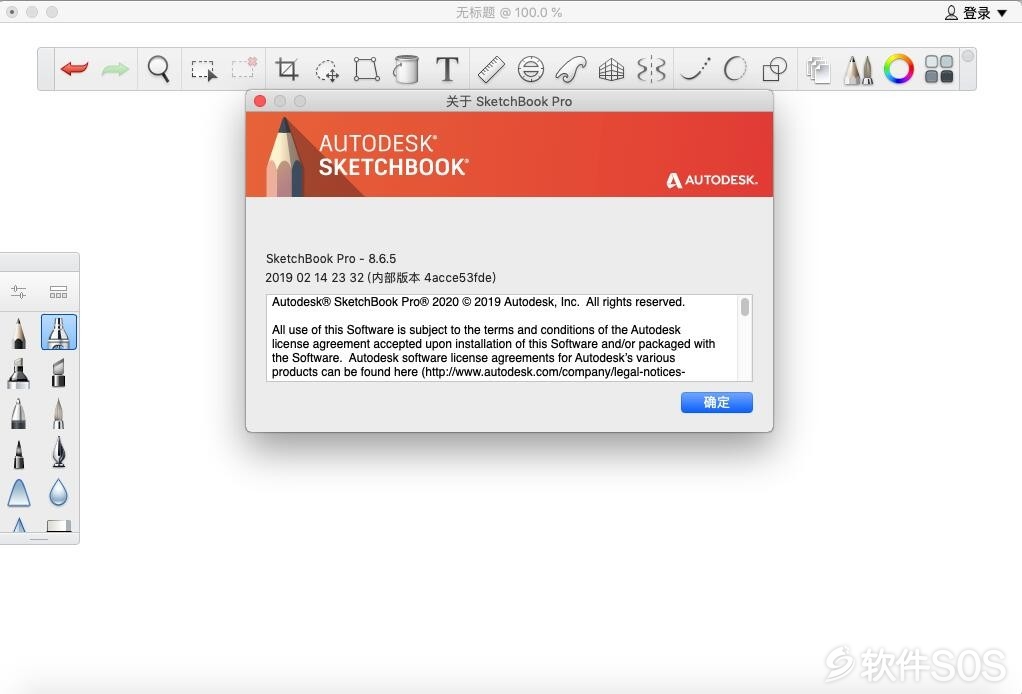Select the Ballpoint Pen brush
The width and height of the screenshot is (1022, 694).
click(18, 414)
